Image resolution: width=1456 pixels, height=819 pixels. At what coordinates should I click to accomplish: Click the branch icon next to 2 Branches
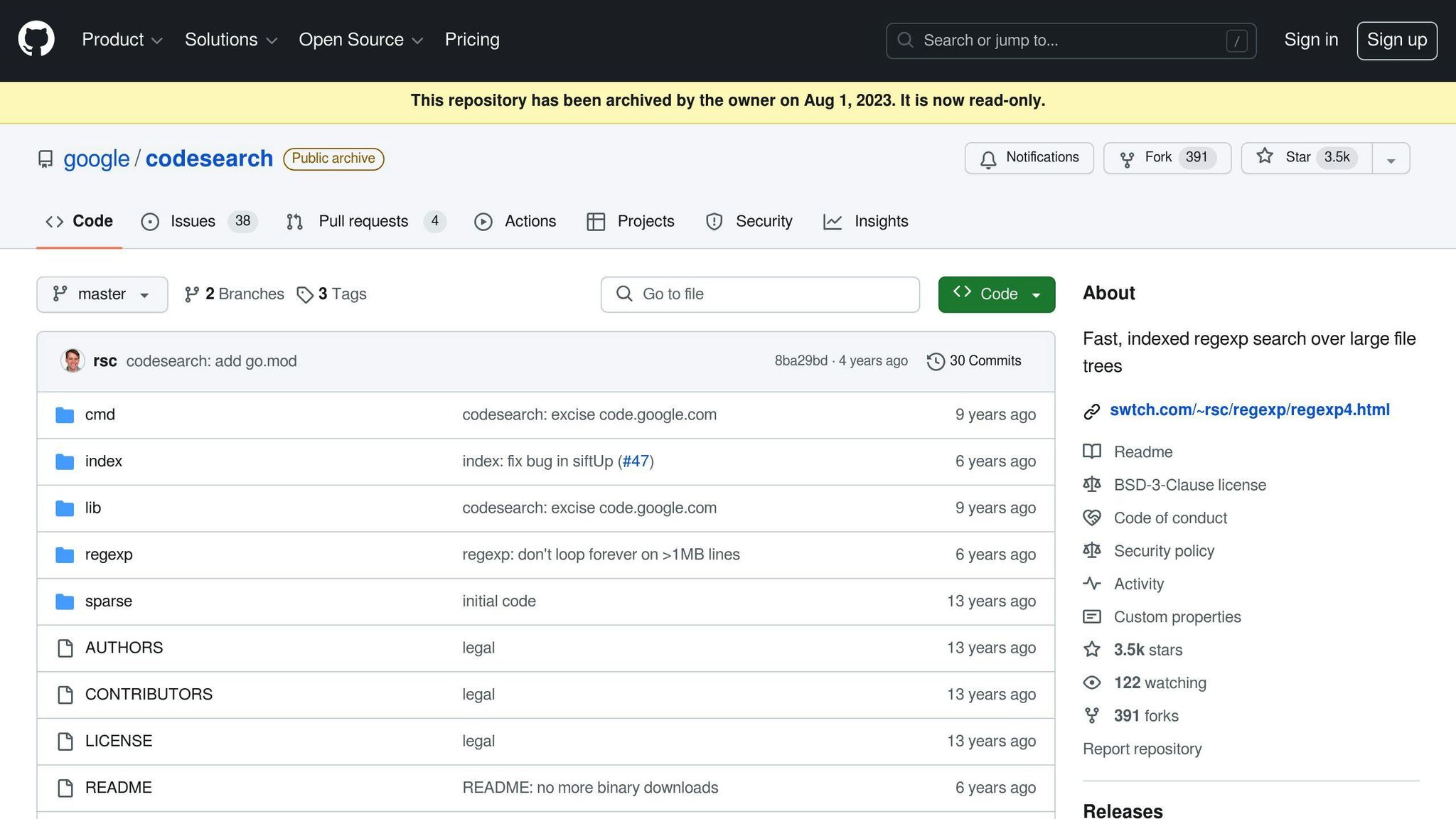click(x=191, y=294)
